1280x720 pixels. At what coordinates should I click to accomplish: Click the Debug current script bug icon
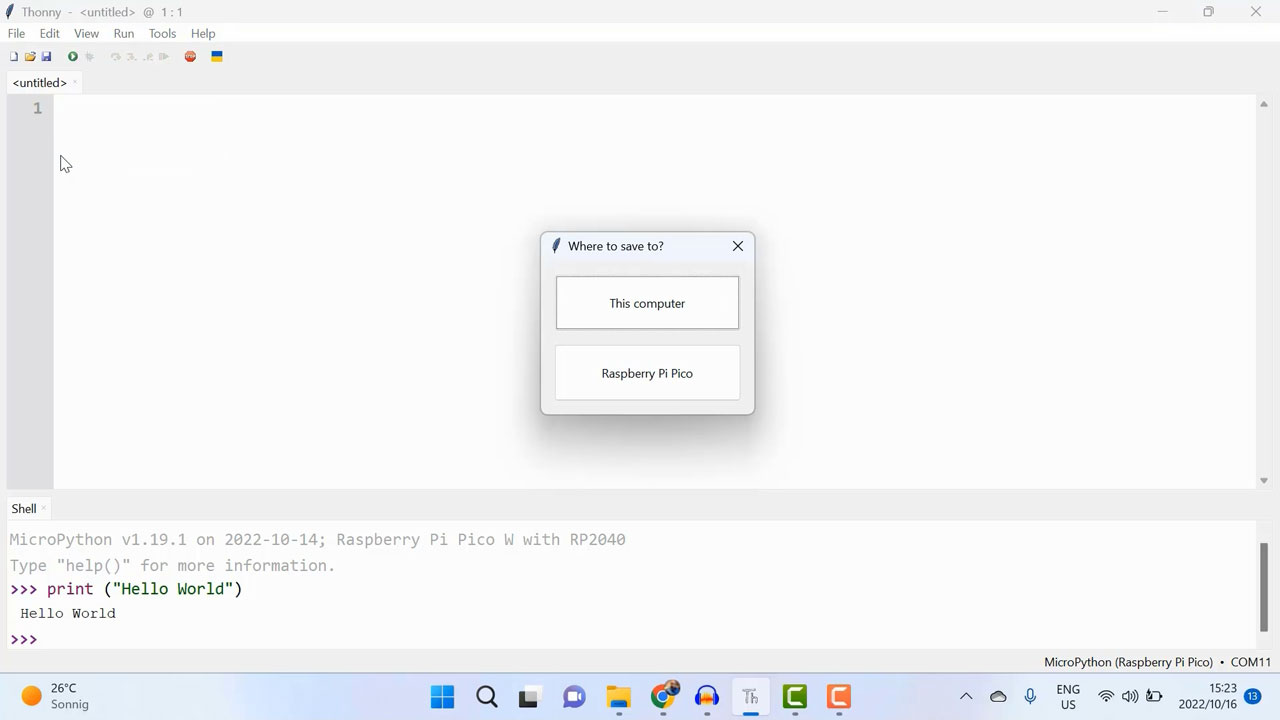(89, 57)
